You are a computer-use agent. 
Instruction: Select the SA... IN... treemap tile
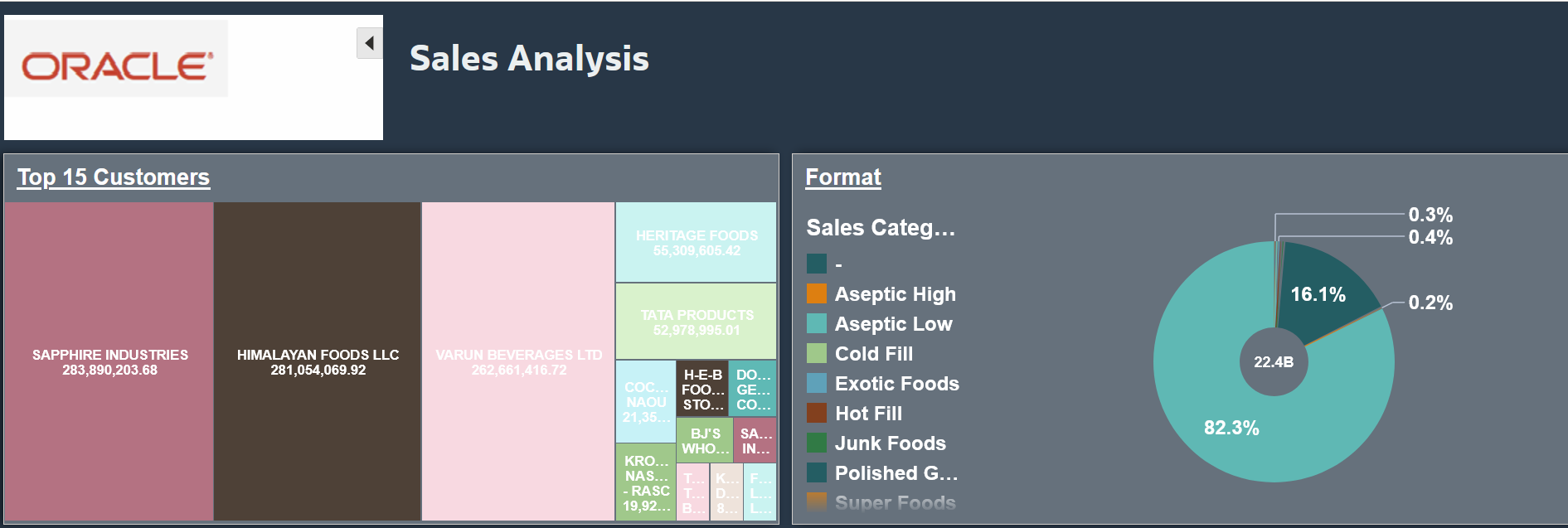(x=755, y=440)
